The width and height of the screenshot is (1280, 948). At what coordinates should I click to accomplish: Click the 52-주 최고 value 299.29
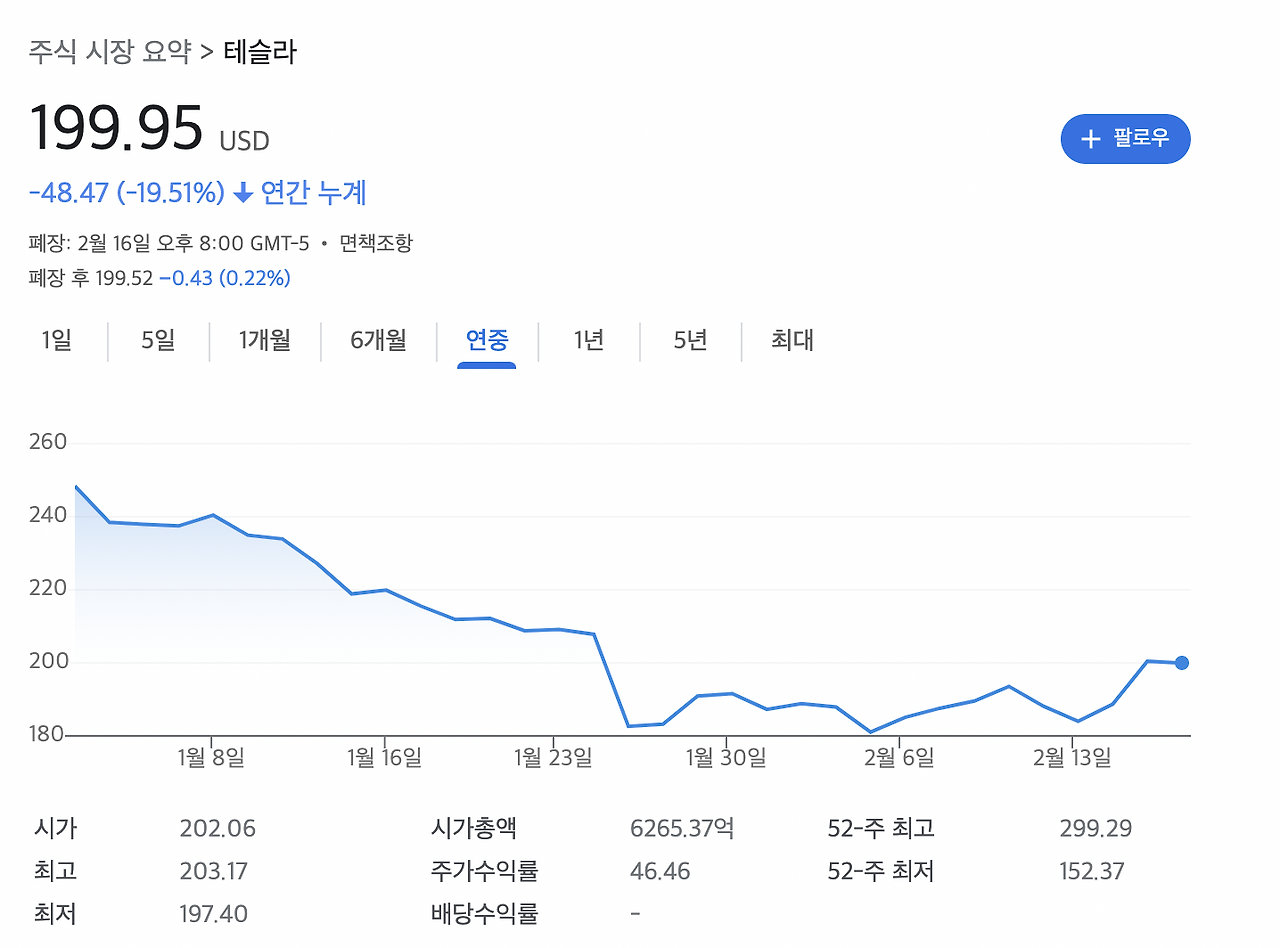(1096, 828)
